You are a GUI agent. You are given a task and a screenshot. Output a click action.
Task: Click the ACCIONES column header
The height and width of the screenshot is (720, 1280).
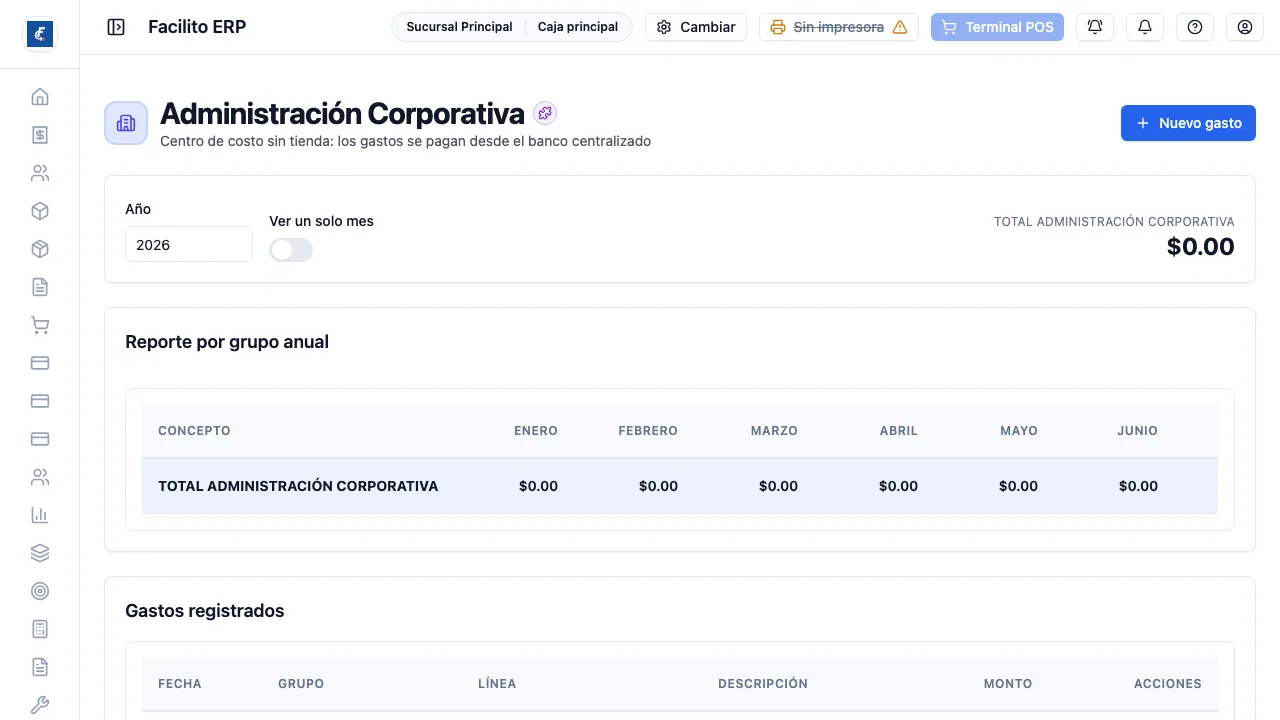pyautogui.click(x=1168, y=684)
